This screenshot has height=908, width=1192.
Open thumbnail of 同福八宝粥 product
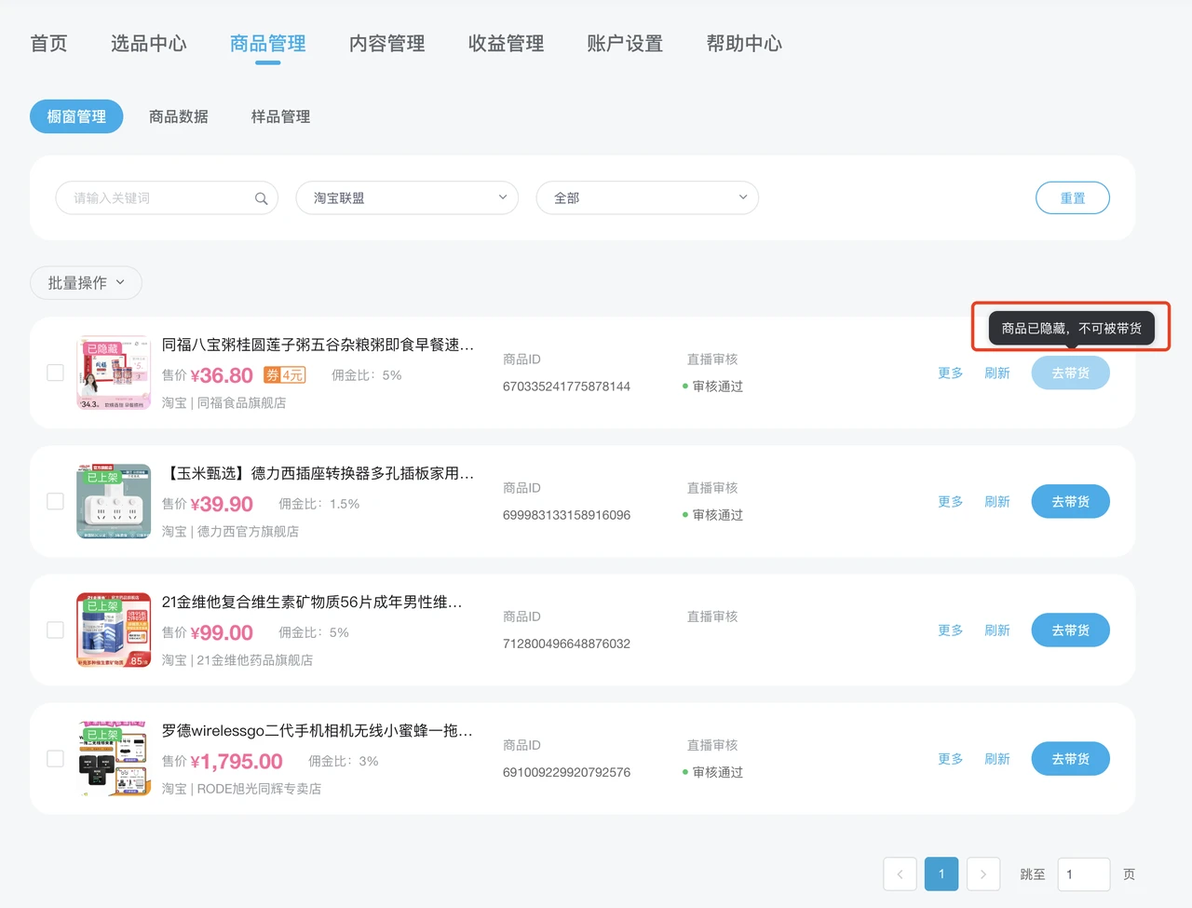point(113,373)
